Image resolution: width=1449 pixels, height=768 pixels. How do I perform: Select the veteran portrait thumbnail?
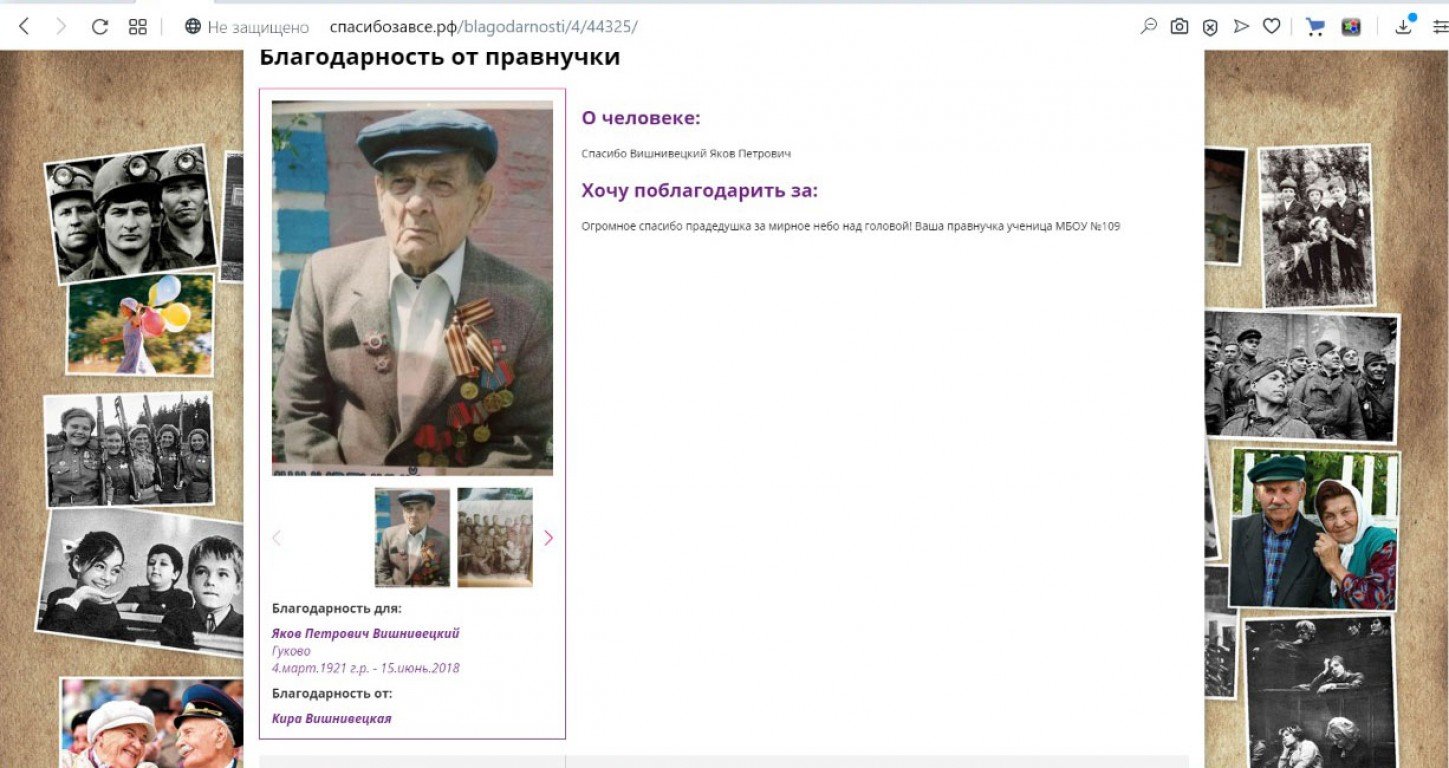tap(412, 537)
